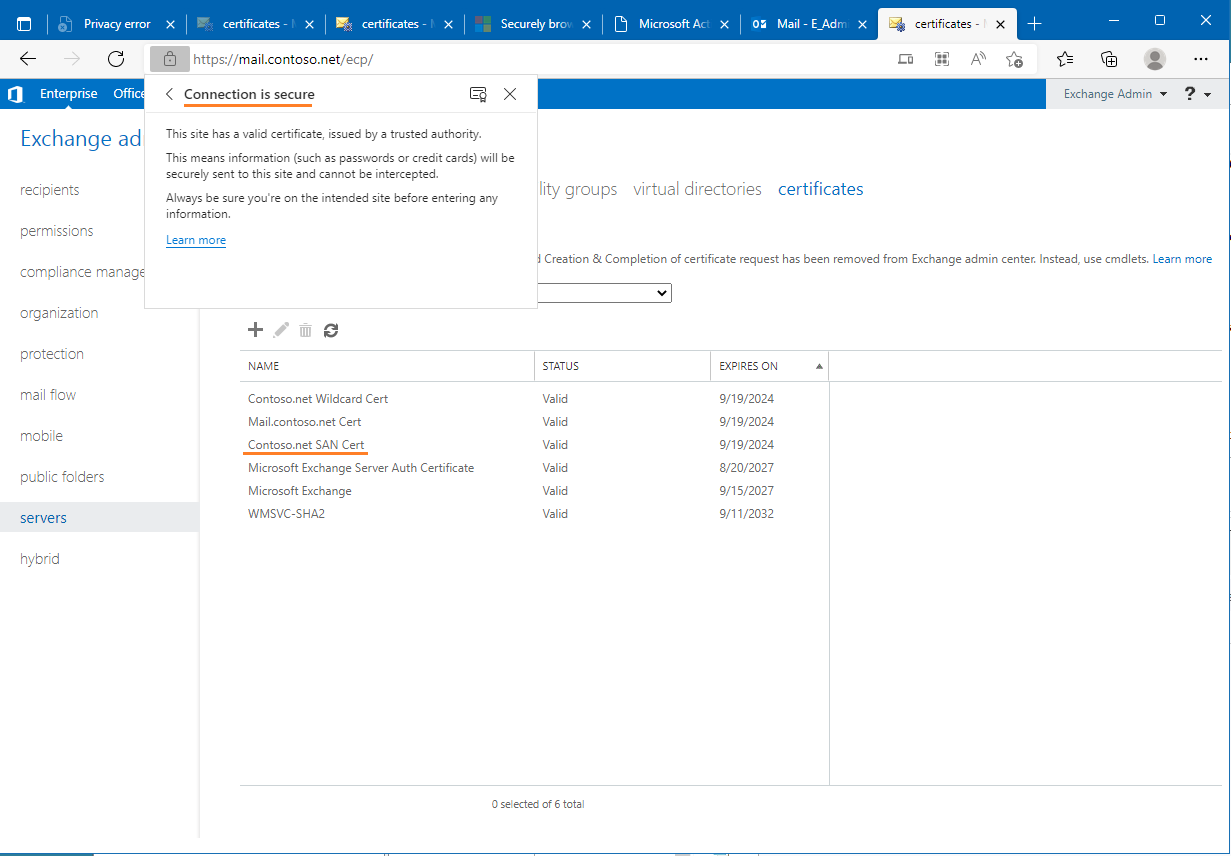Switch to the Mail - E_Adm browser tab
This screenshot has height=856, width=1231.
[811, 24]
